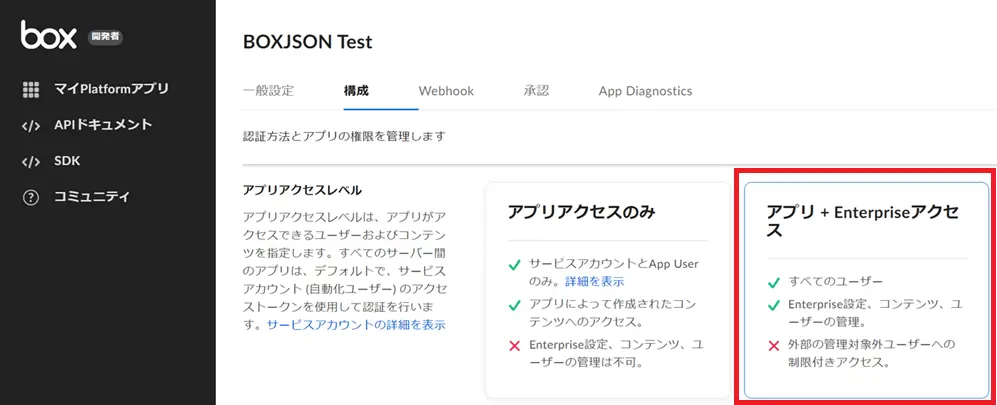This screenshot has width=997, height=405.
Task: Click the 開発者 badge beside logo
Action: tap(105, 37)
